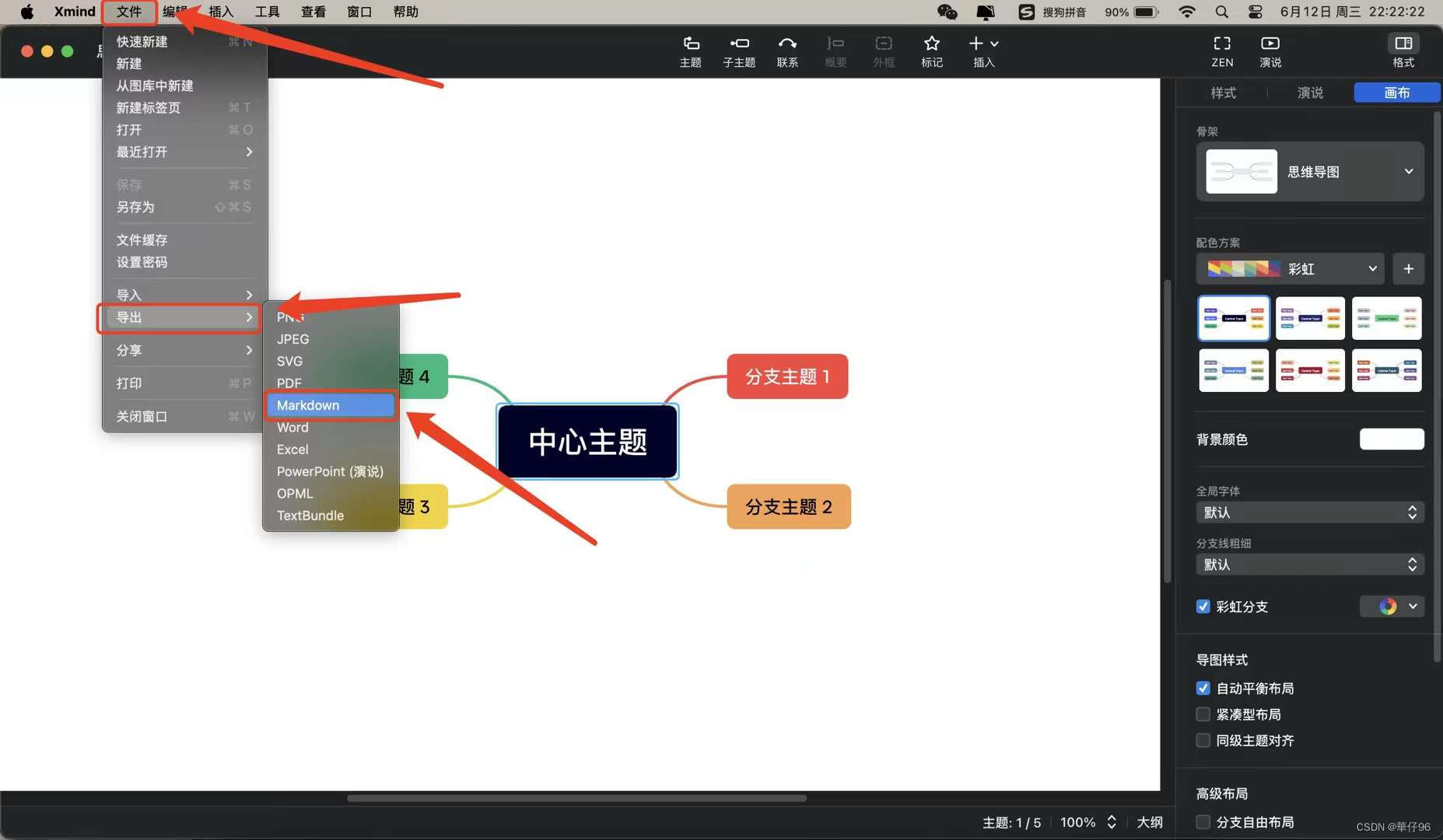This screenshot has height=840, width=1443.
Task: Click the 搜狗拼音 input method icon
Action: click(x=1027, y=12)
